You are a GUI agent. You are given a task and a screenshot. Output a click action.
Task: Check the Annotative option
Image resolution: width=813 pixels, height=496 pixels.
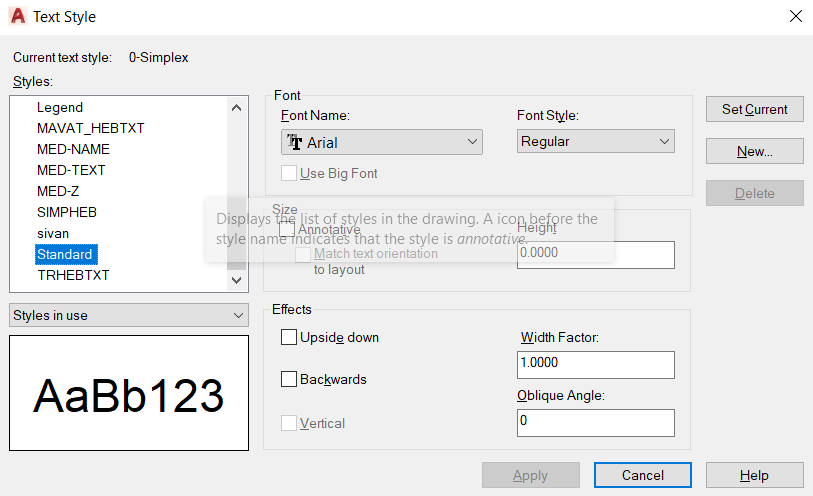[x=288, y=230]
